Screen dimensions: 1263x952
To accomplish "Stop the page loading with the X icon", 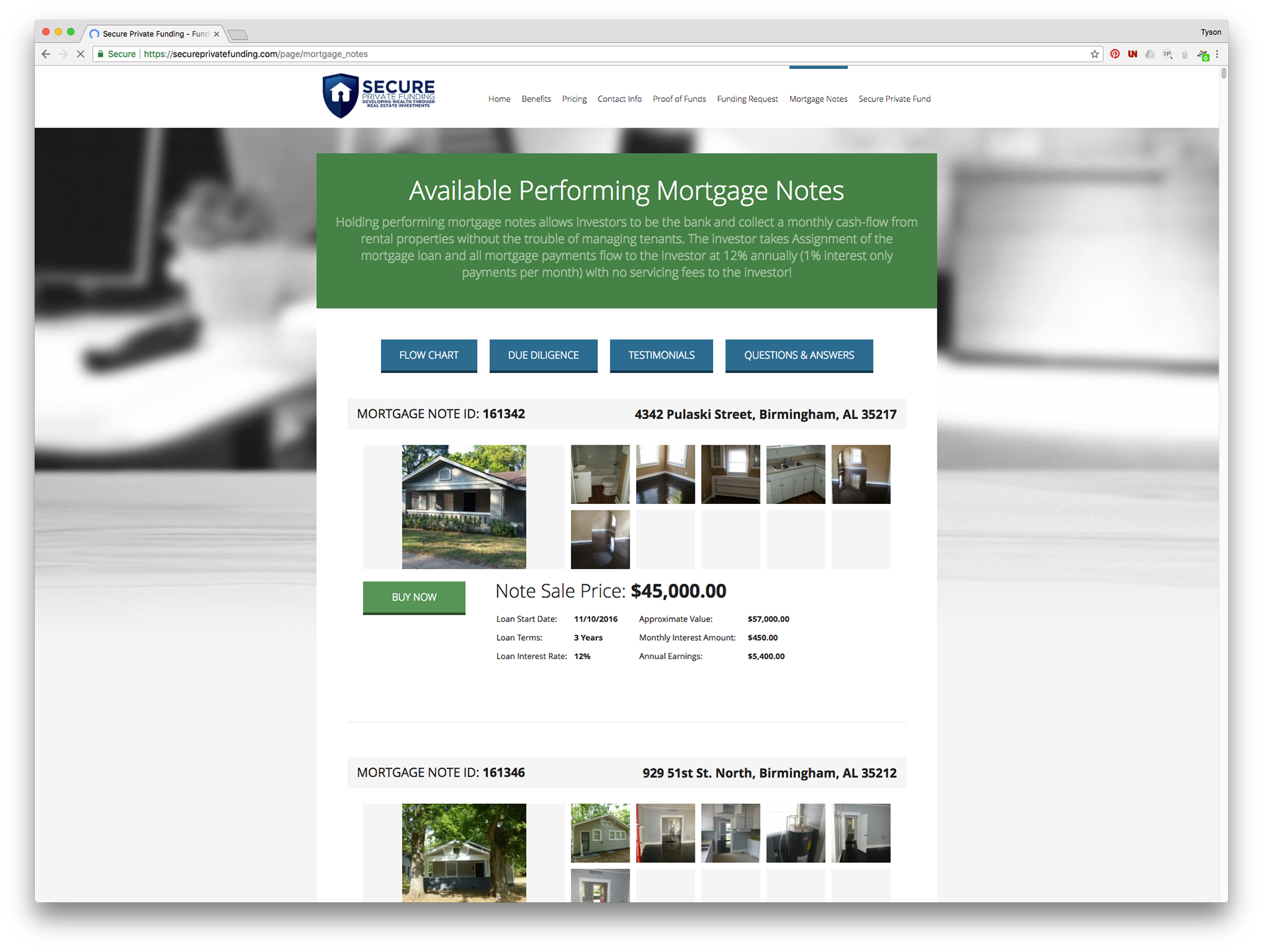I will (80, 54).
